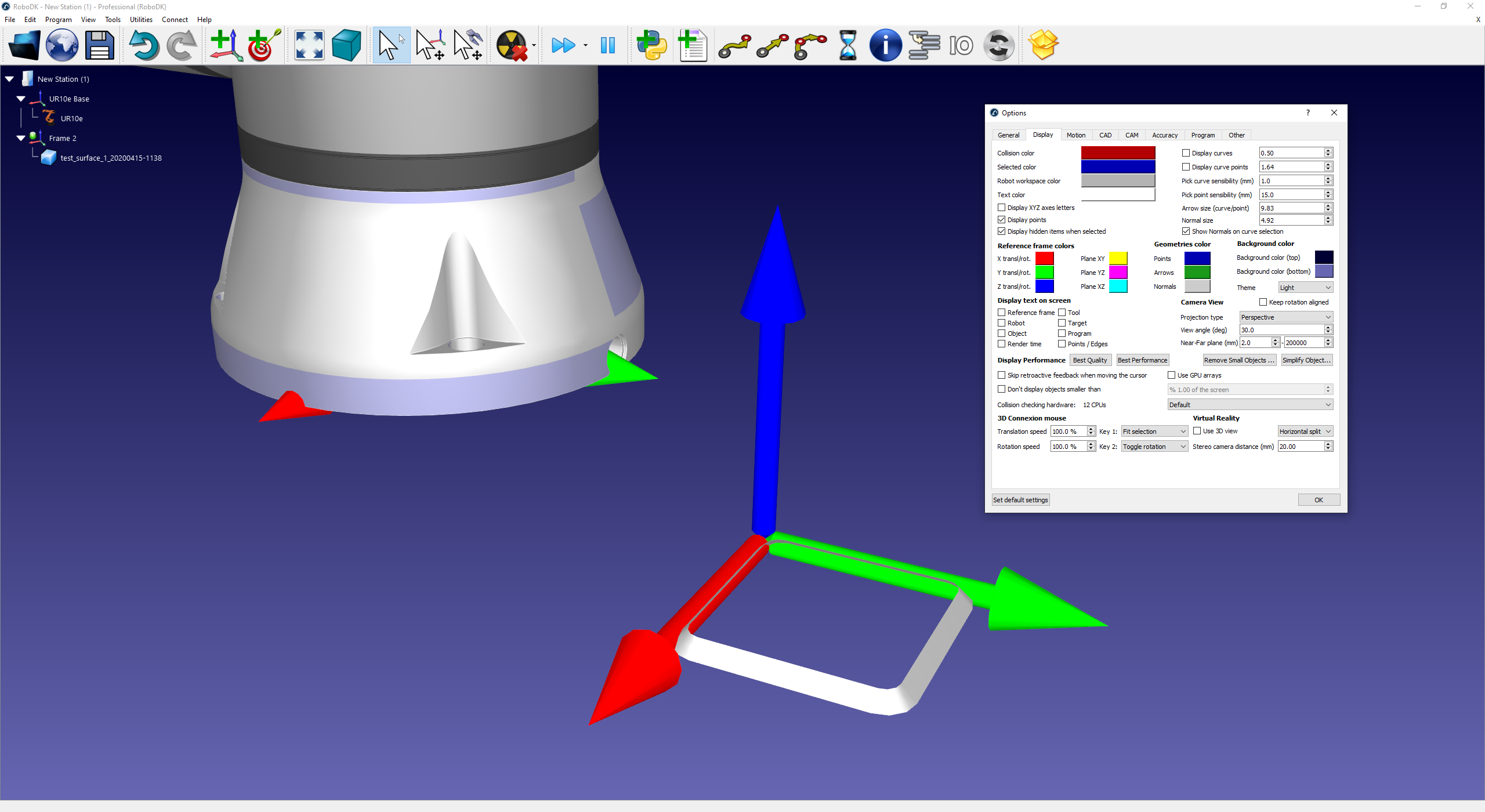
Task: Click the Best Quality button
Action: click(1090, 360)
